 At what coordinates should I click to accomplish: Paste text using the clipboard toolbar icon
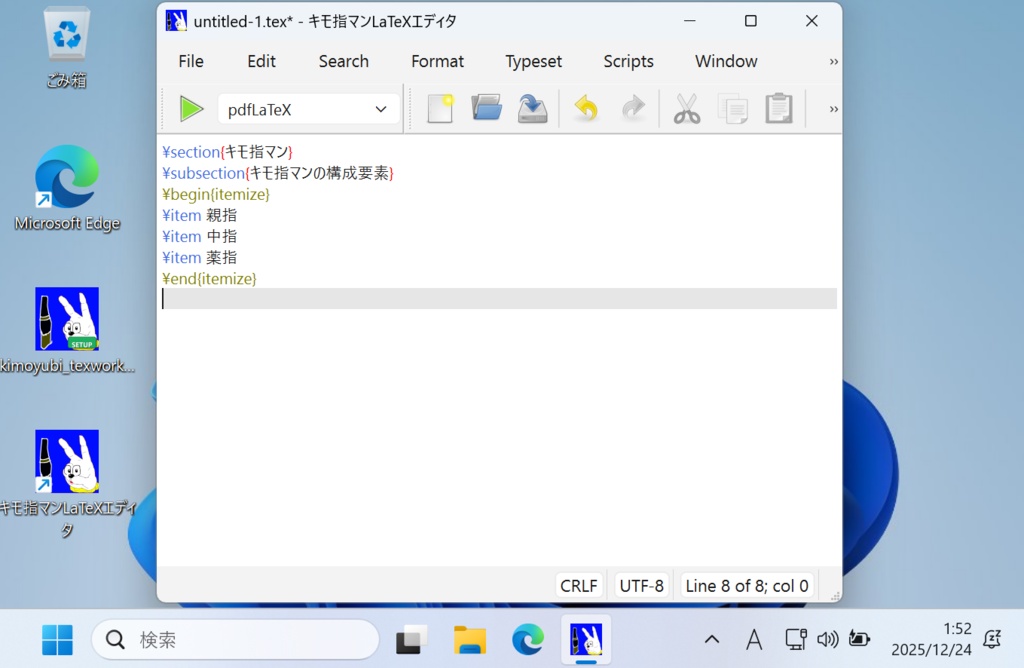point(778,108)
